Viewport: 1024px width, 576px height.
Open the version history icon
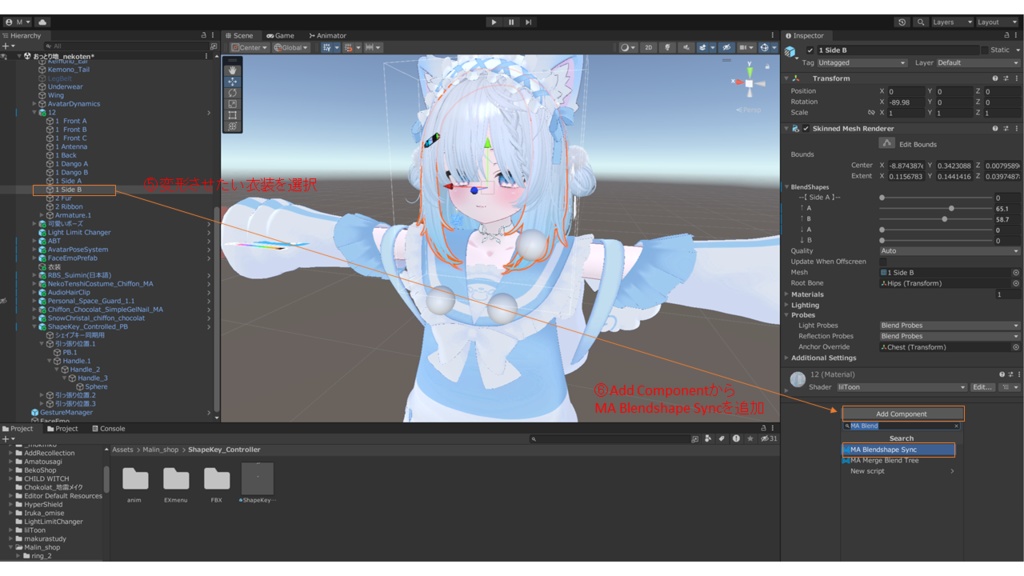902,22
